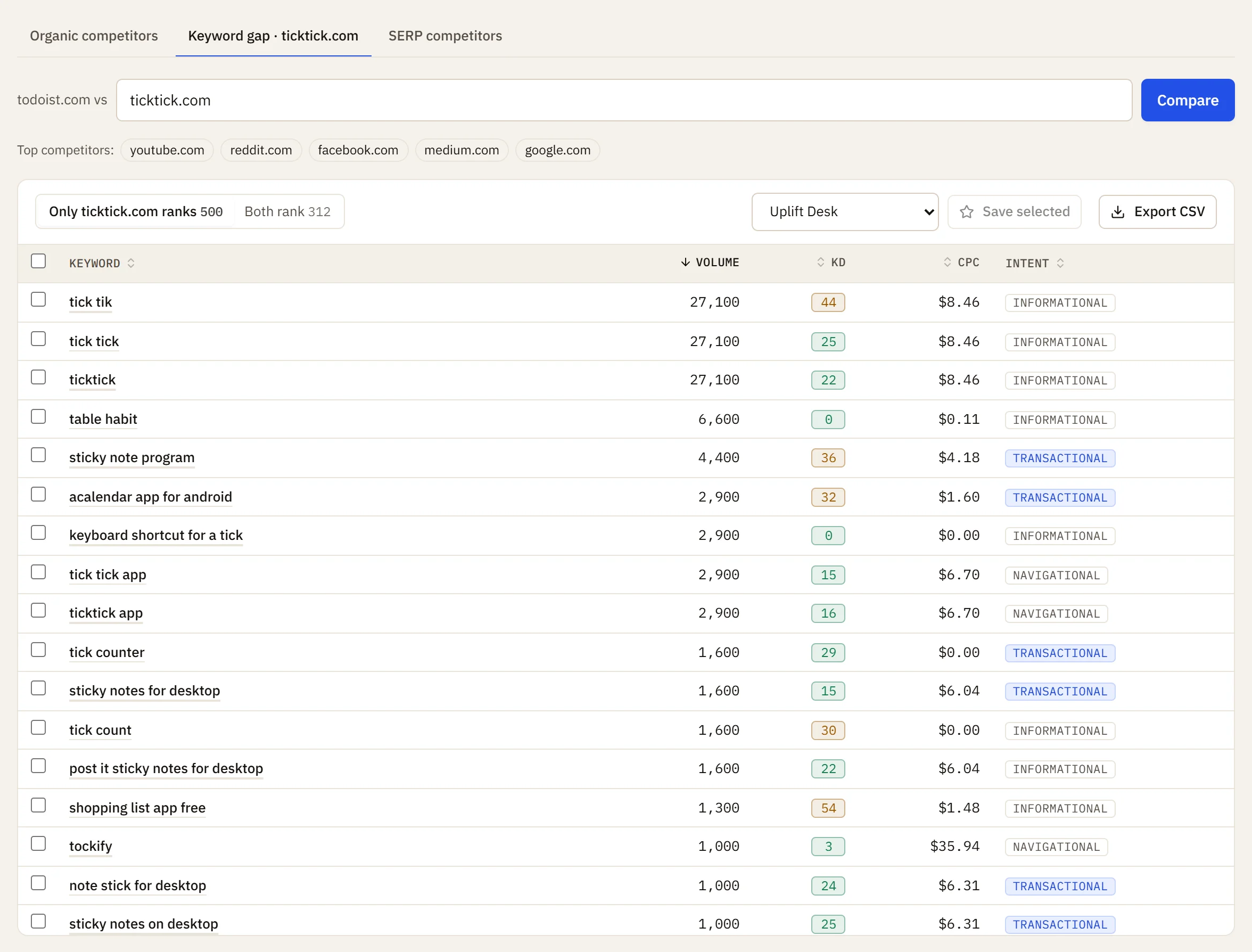Open 'sticky notes on desktop' keyword
Screen dimensions: 1252x952
(143, 924)
